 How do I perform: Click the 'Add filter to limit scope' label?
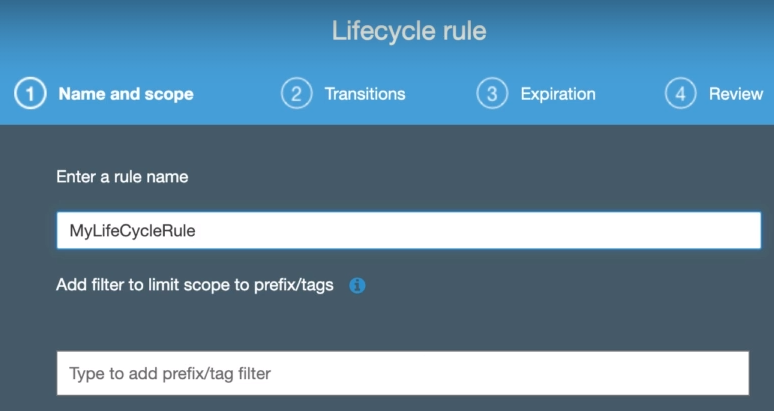pyautogui.click(x=194, y=285)
